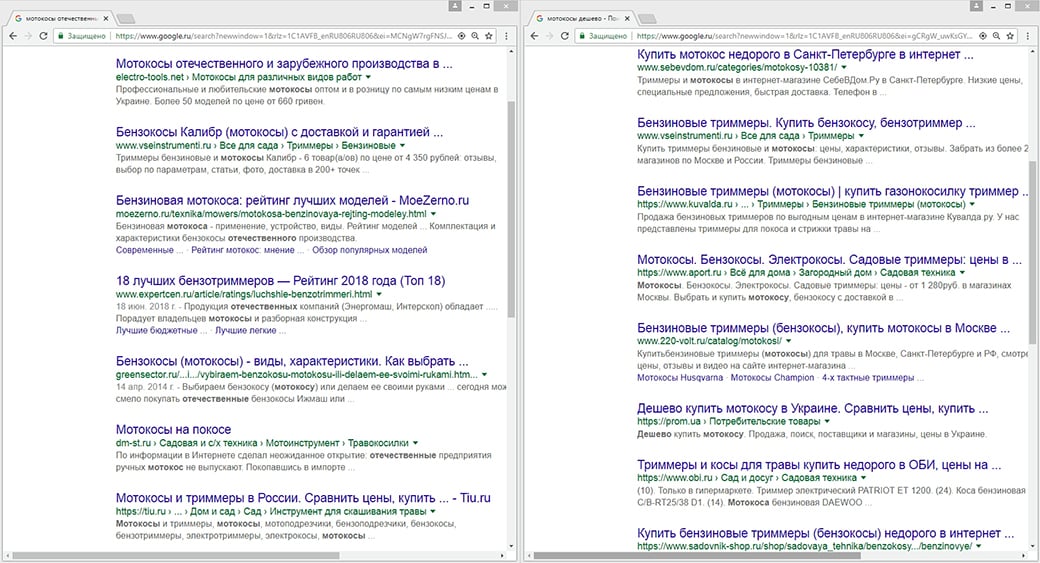Click star bookmark icon in right window
The width and height of the screenshot is (1040, 563).
click(x=1010, y=35)
